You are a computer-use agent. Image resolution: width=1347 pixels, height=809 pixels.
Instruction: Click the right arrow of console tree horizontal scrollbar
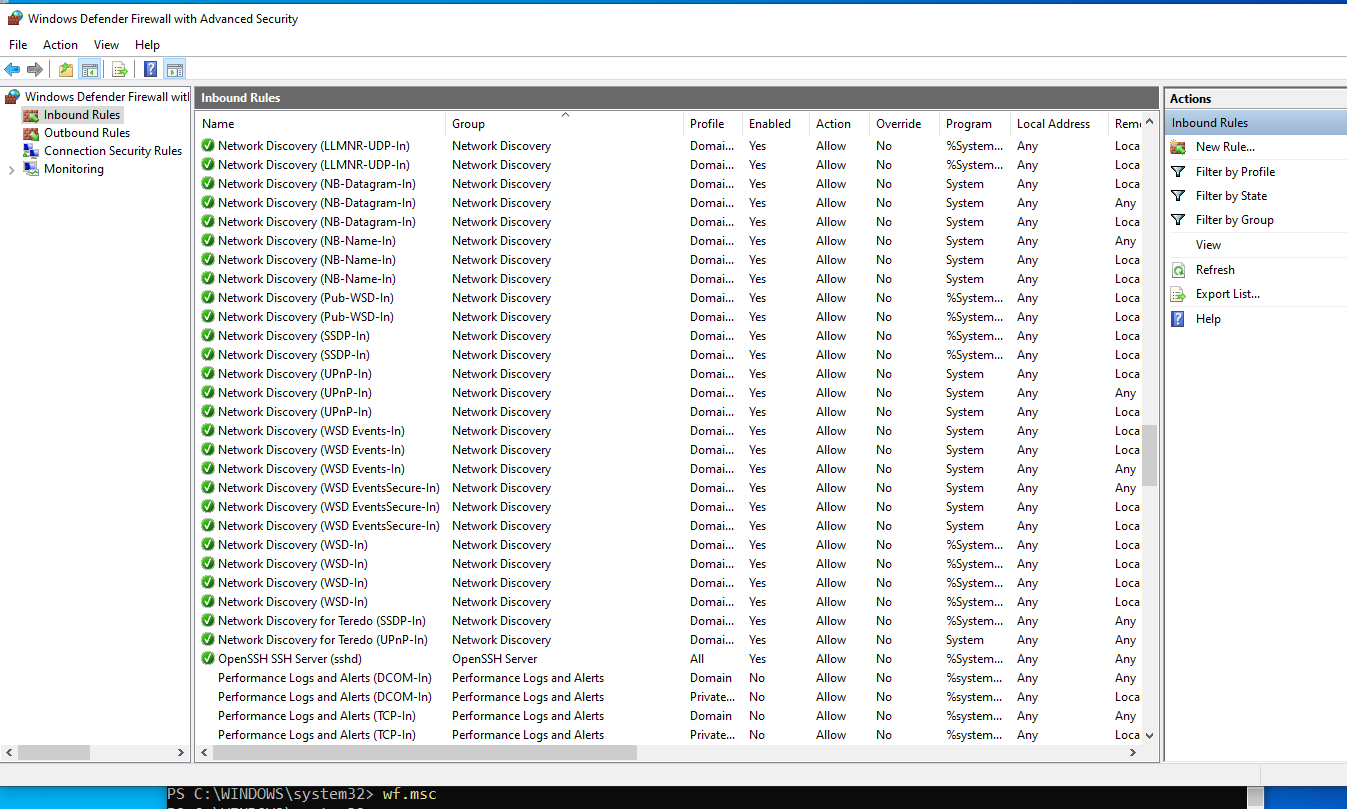pyautogui.click(x=181, y=752)
